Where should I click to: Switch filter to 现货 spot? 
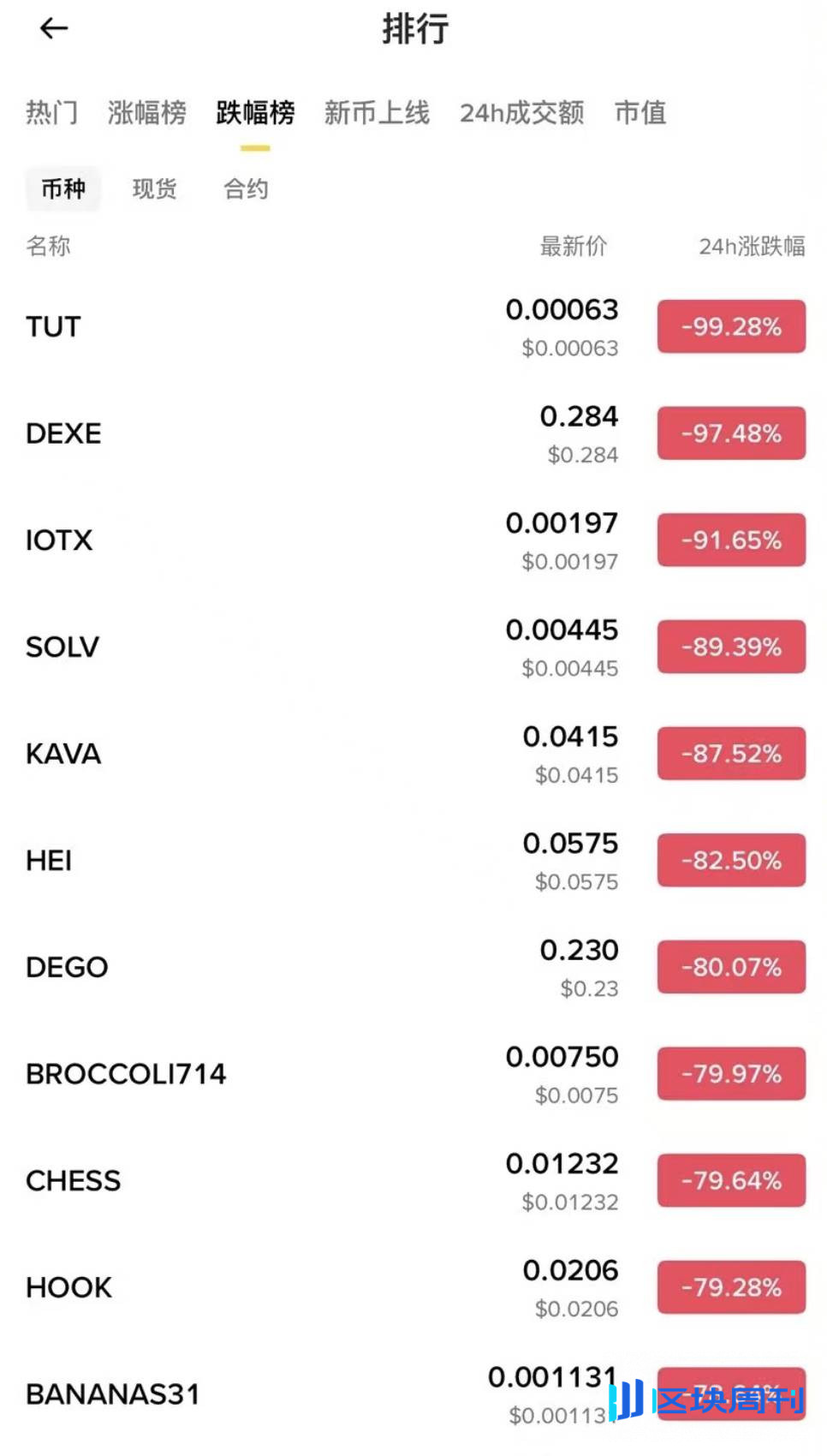(x=155, y=188)
